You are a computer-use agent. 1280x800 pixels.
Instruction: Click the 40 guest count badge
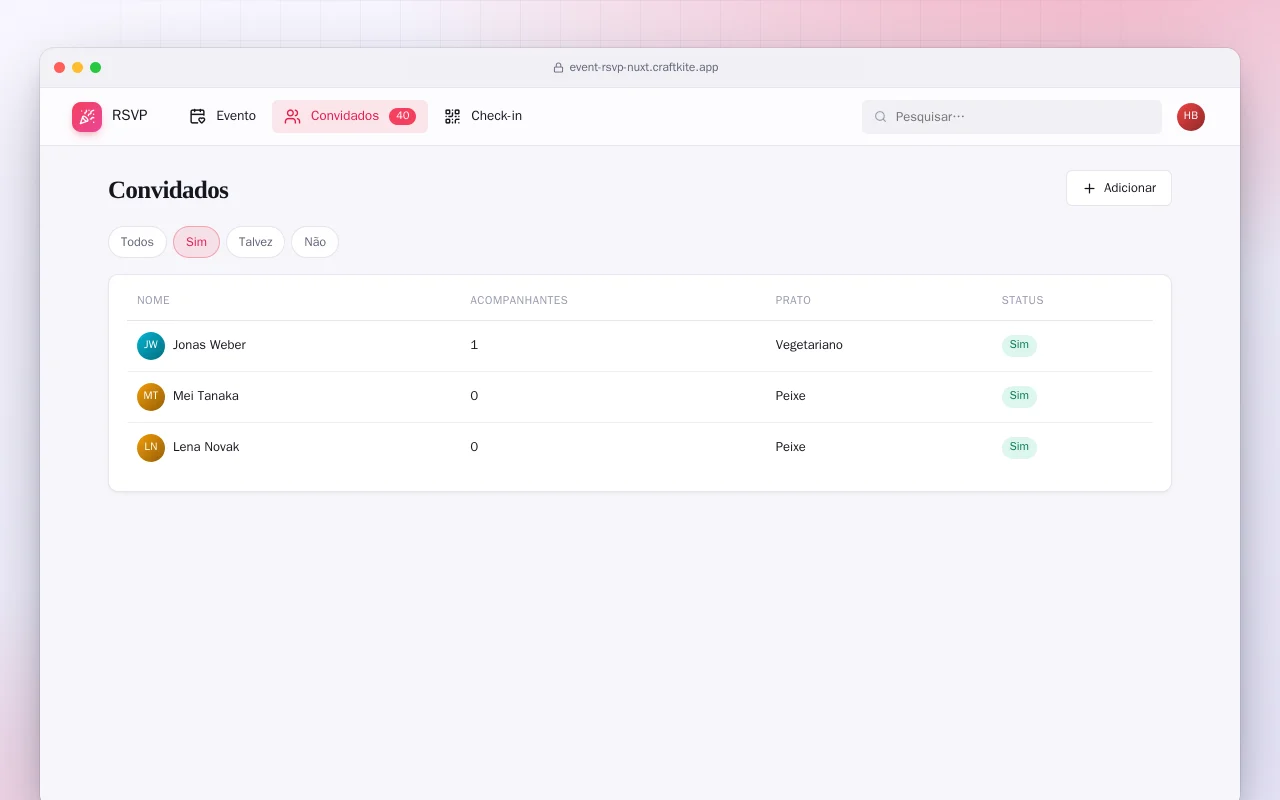(x=402, y=116)
